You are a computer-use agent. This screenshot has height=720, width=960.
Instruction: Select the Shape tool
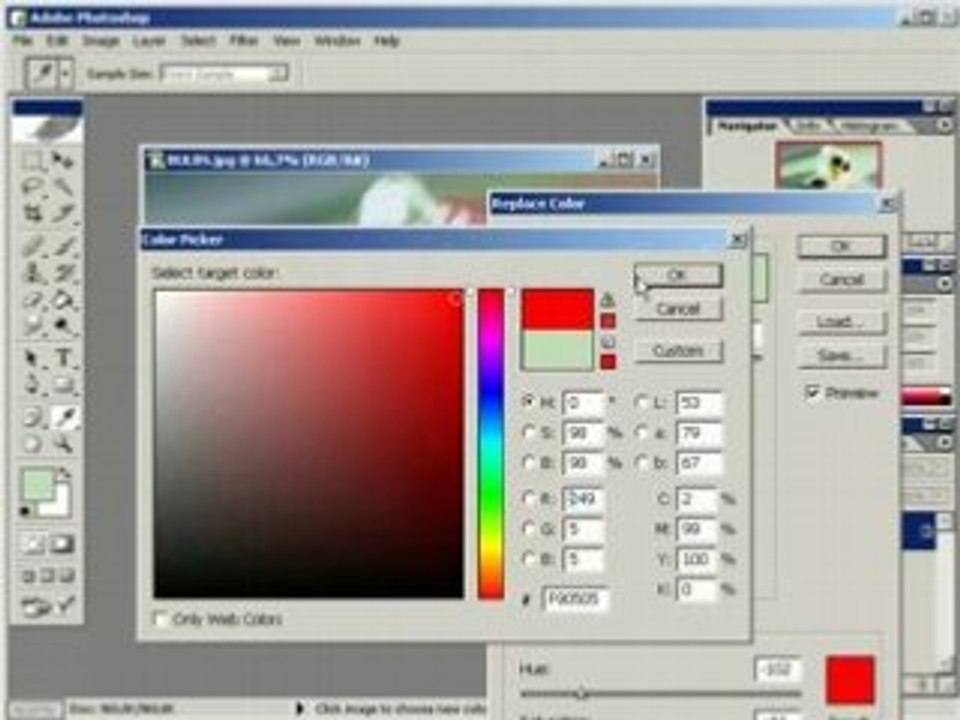[62, 384]
